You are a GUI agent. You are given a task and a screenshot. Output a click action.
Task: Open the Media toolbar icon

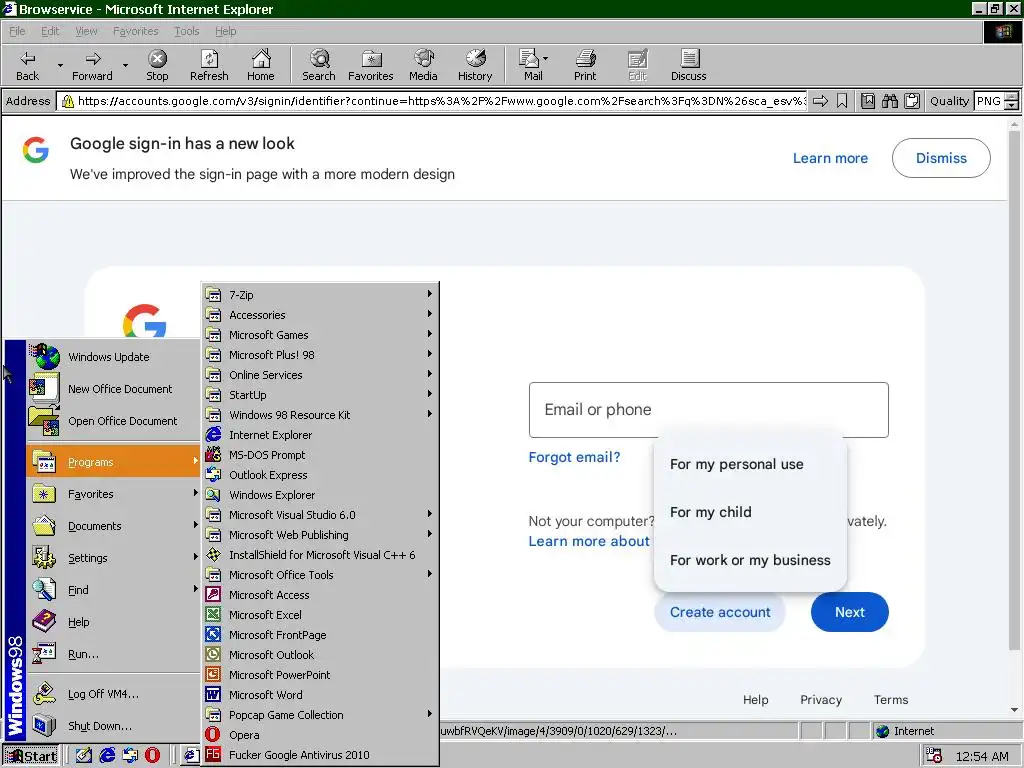(x=423, y=65)
